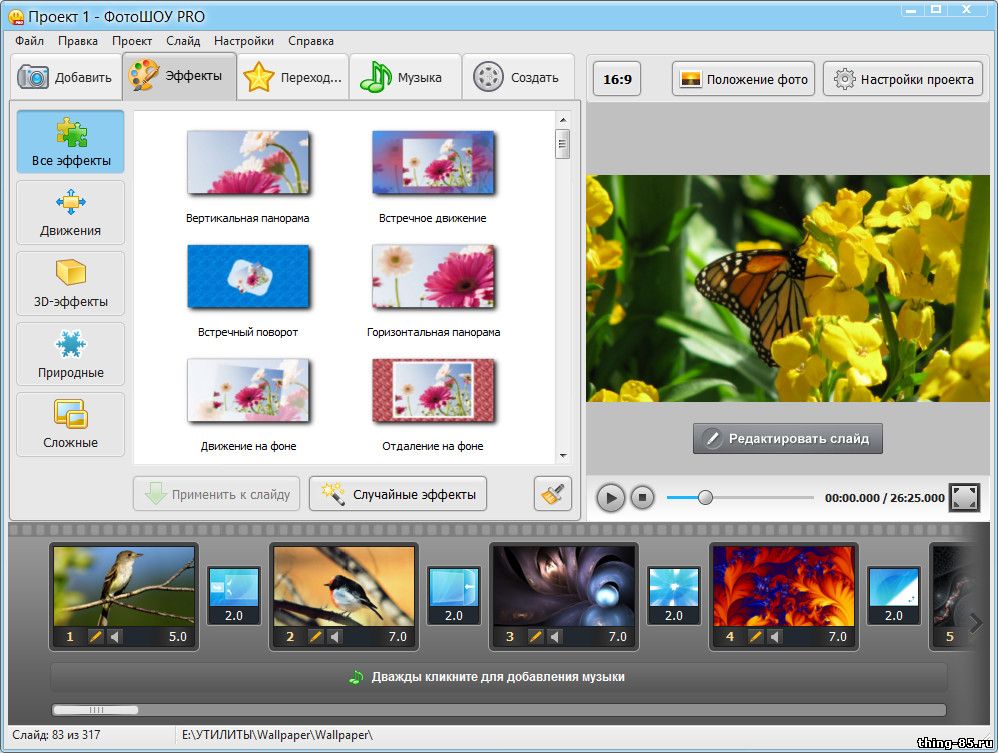Click the Wallpaper folder path text
The height and width of the screenshot is (753, 998).
pos(277,735)
